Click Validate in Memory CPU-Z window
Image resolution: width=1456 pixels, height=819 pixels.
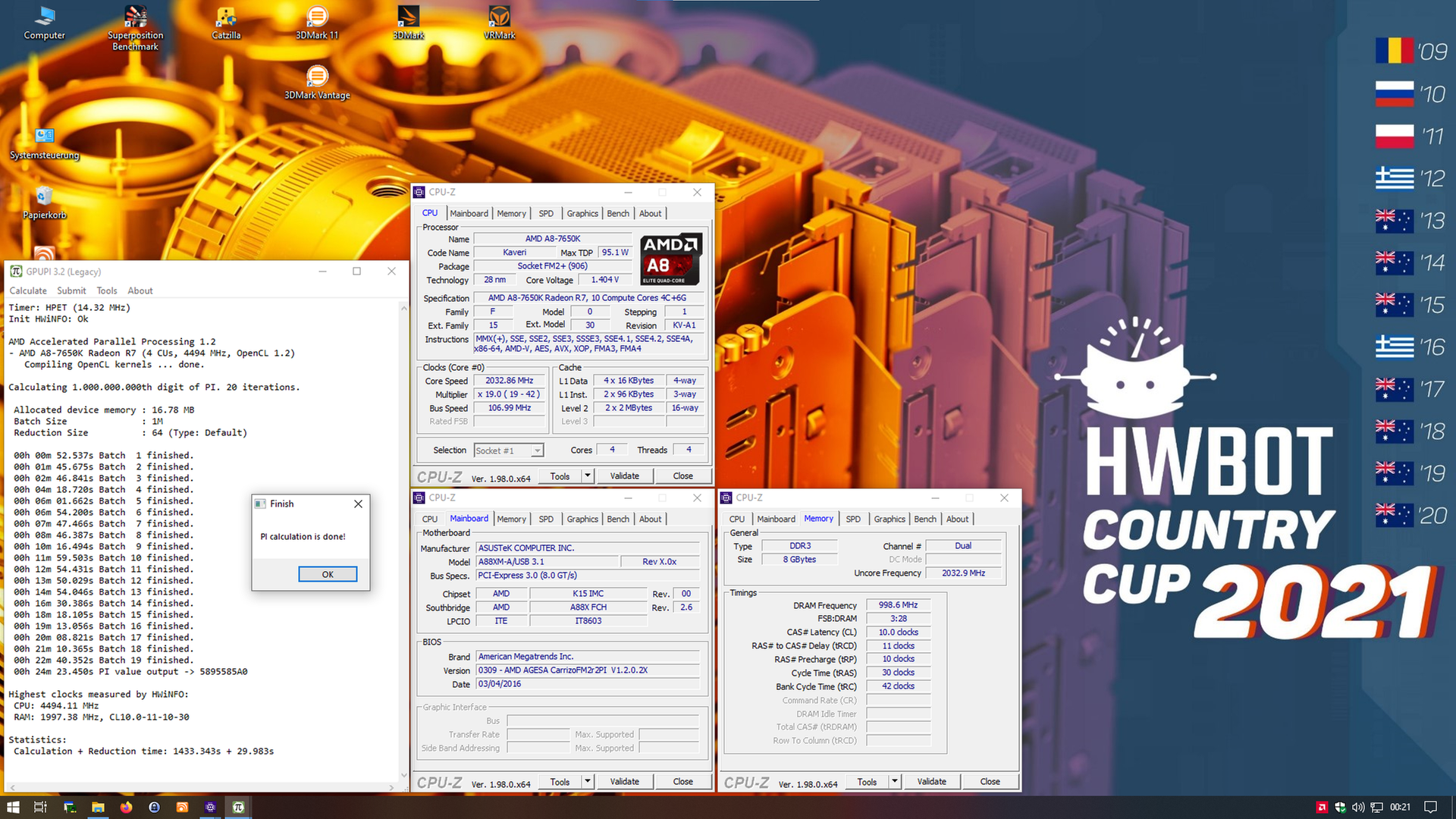point(931,781)
